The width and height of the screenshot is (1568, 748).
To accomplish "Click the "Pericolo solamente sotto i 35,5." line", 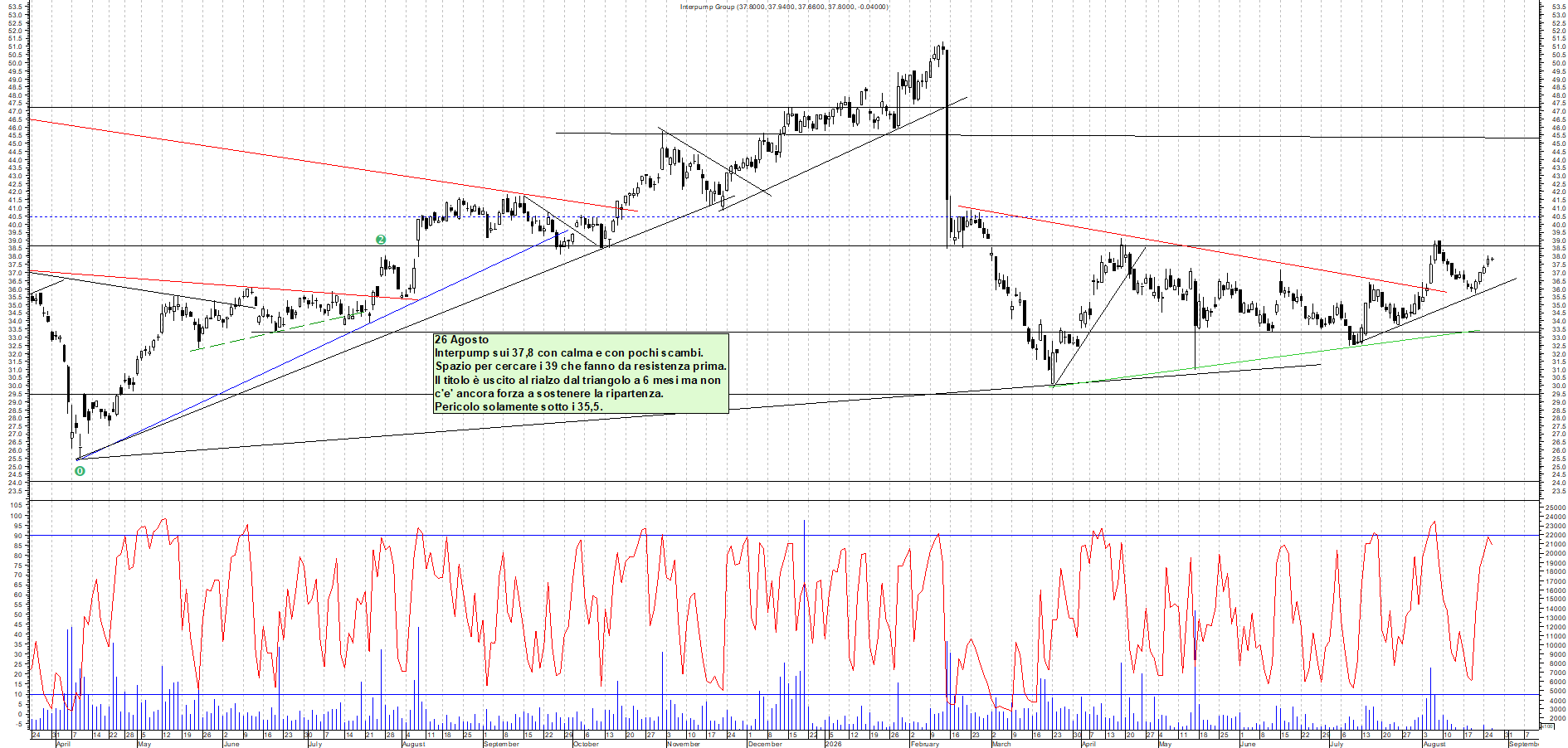I will [x=519, y=407].
